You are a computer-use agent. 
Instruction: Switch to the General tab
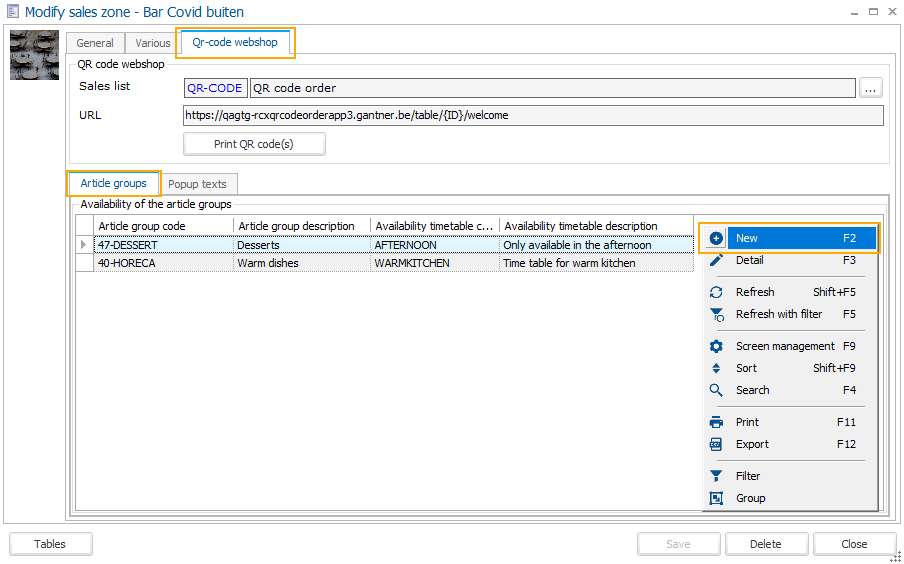95,44
